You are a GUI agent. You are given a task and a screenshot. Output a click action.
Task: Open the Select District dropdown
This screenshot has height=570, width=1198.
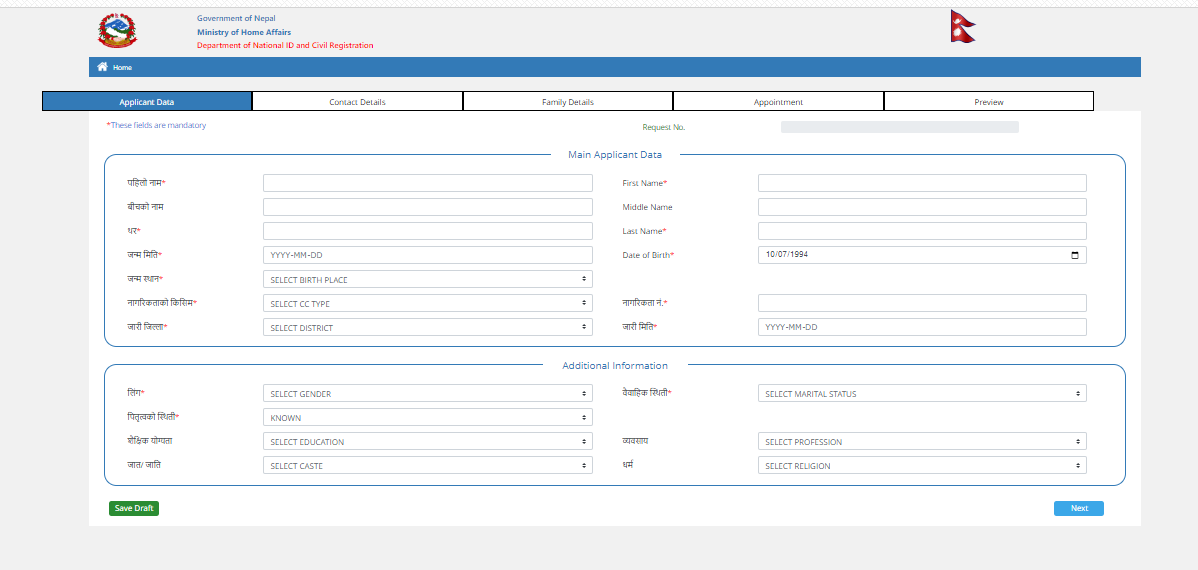(428, 327)
